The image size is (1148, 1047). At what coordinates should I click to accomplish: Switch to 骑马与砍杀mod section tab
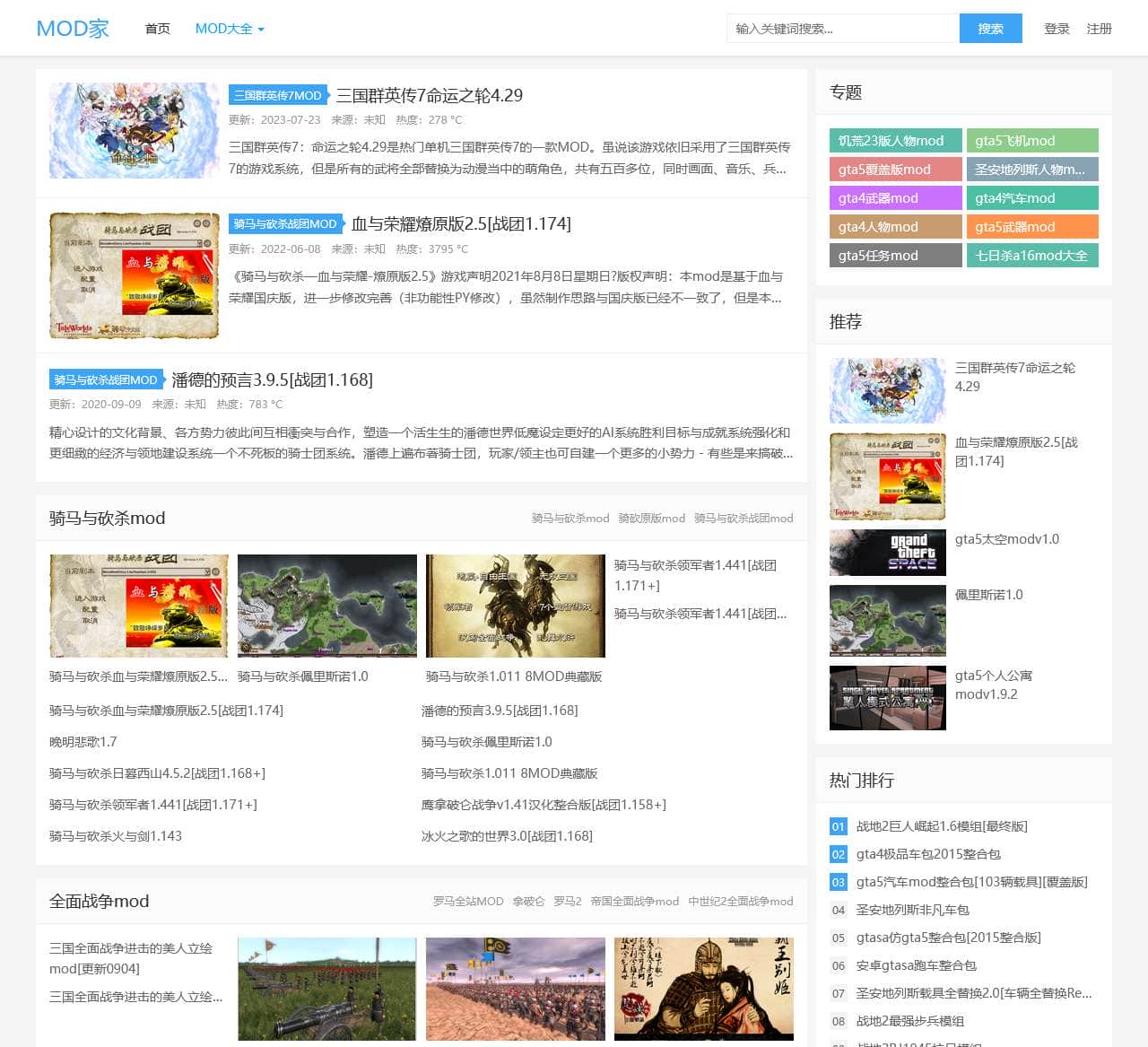pyautogui.click(x=570, y=519)
